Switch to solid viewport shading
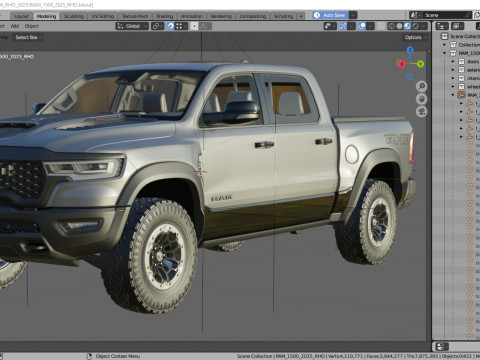This screenshot has height=360, width=480. [x=399, y=26]
